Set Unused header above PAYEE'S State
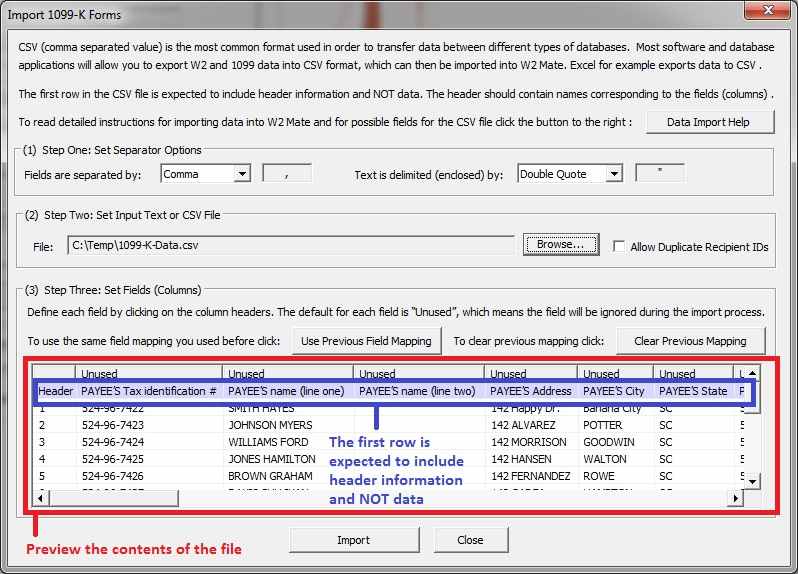The height and width of the screenshot is (574, 798). point(693,372)
